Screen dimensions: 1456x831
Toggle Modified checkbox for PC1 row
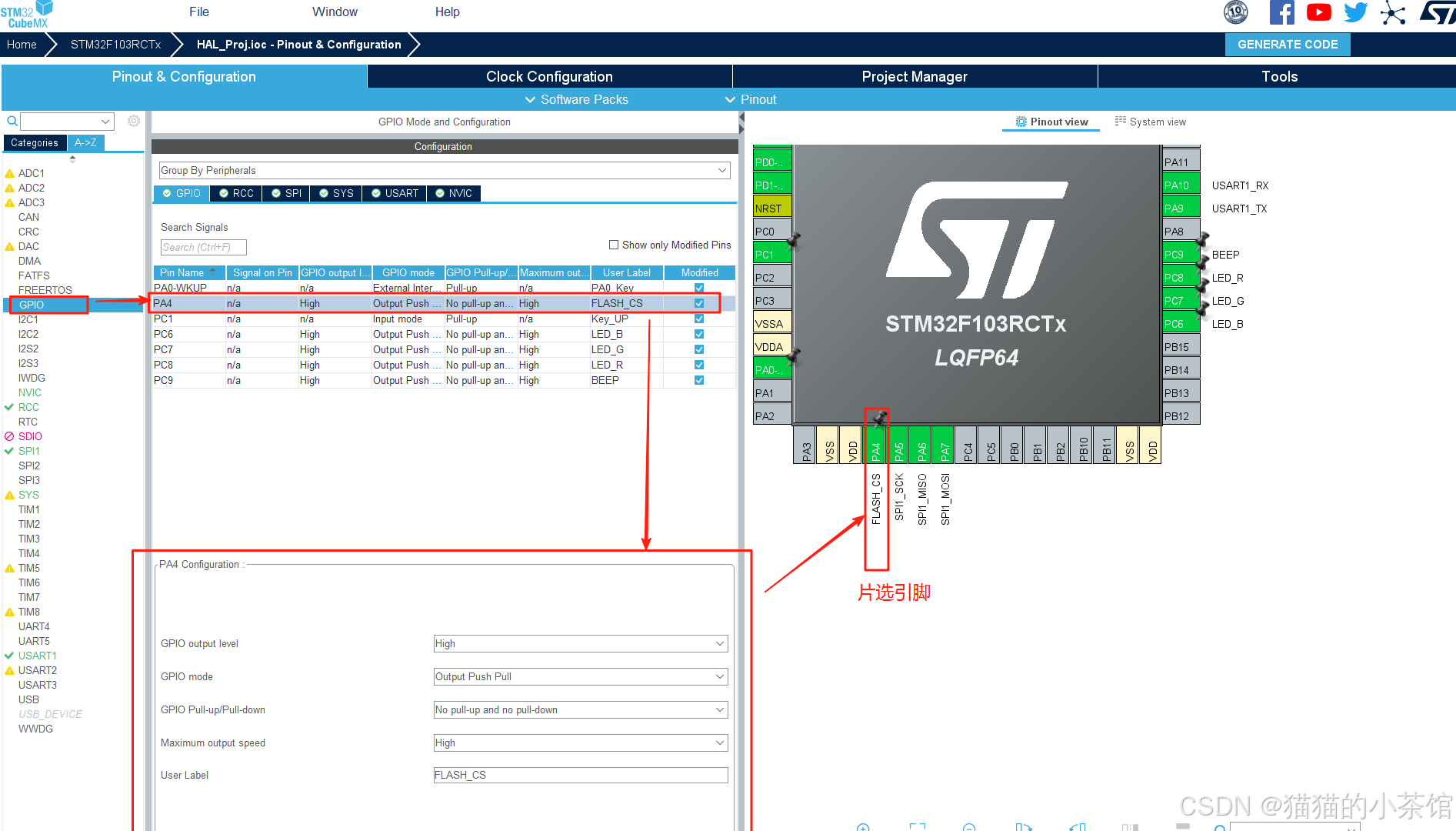click(x=699, y=319)
